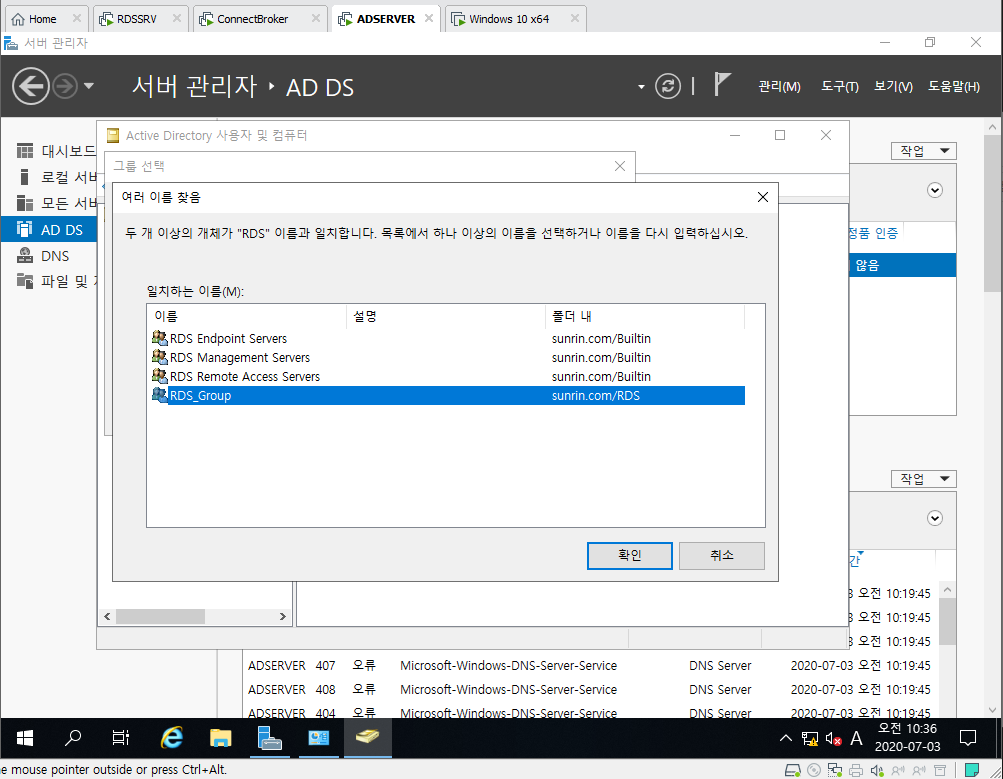Click the refresh icon in Server Manager header

point(668,86)
